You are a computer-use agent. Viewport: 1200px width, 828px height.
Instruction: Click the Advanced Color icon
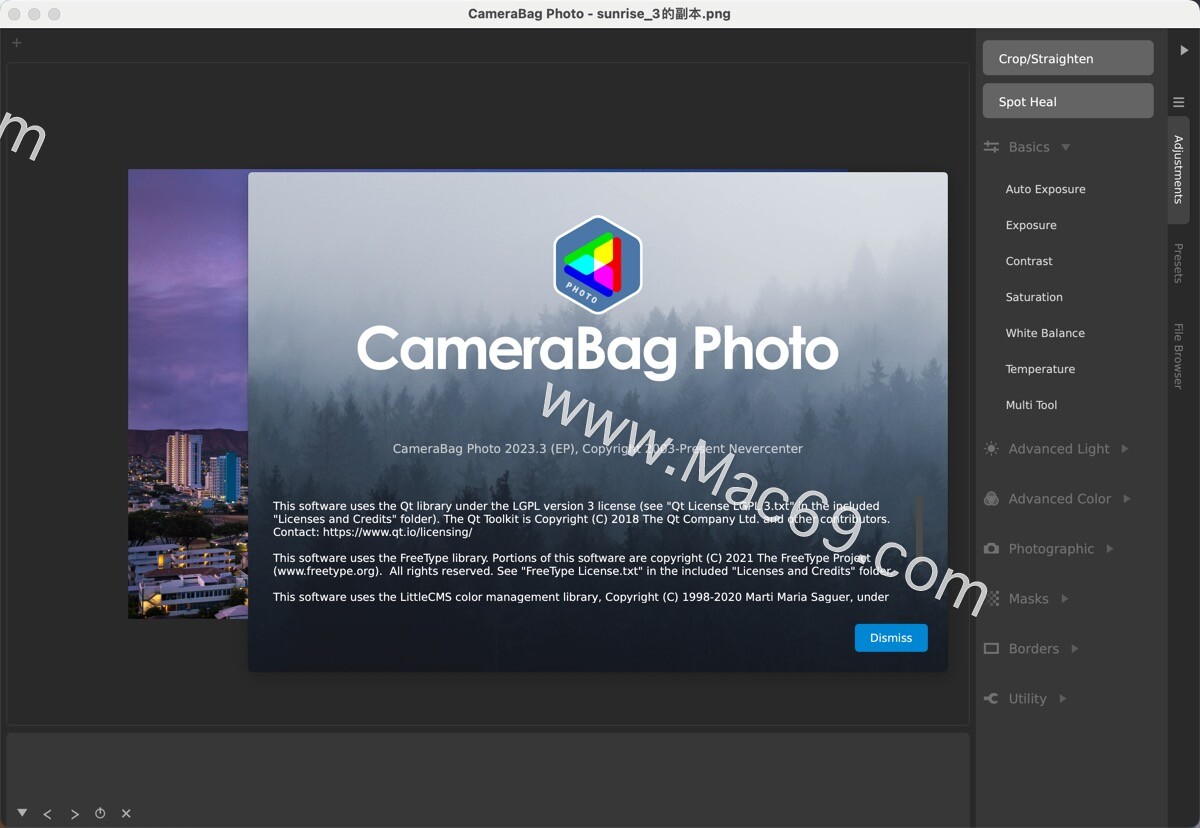(991, 498)
